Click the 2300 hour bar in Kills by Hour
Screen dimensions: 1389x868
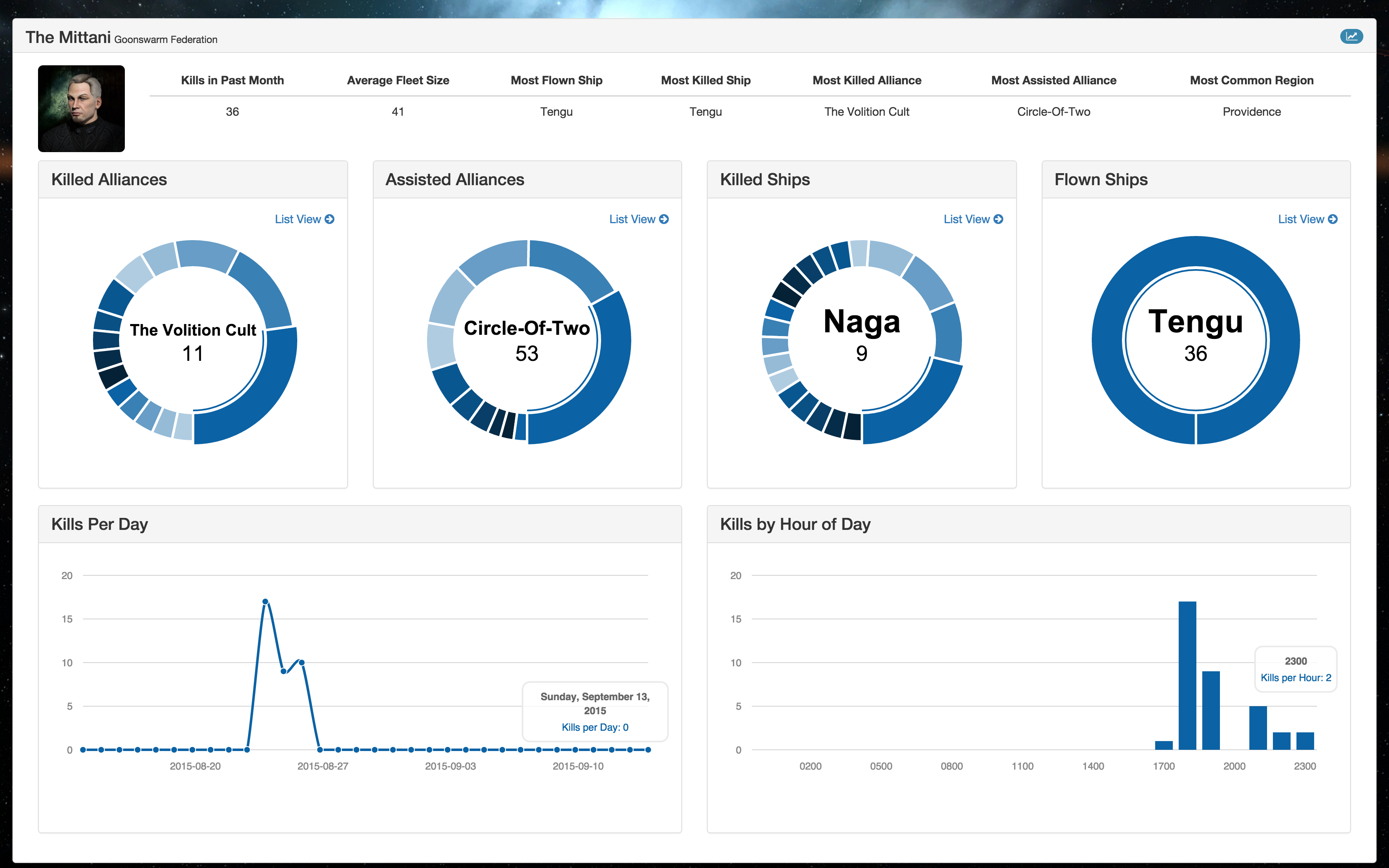[x=1305, y=741]
